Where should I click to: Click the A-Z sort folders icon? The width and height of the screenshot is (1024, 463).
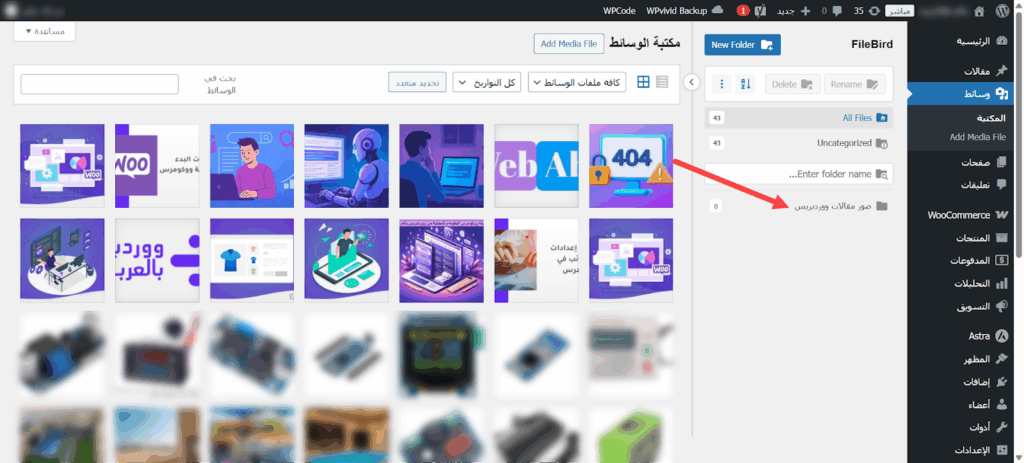[745, 84]
